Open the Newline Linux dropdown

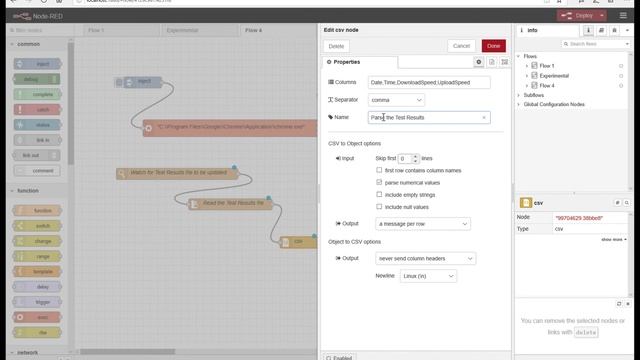click(428, 276)
